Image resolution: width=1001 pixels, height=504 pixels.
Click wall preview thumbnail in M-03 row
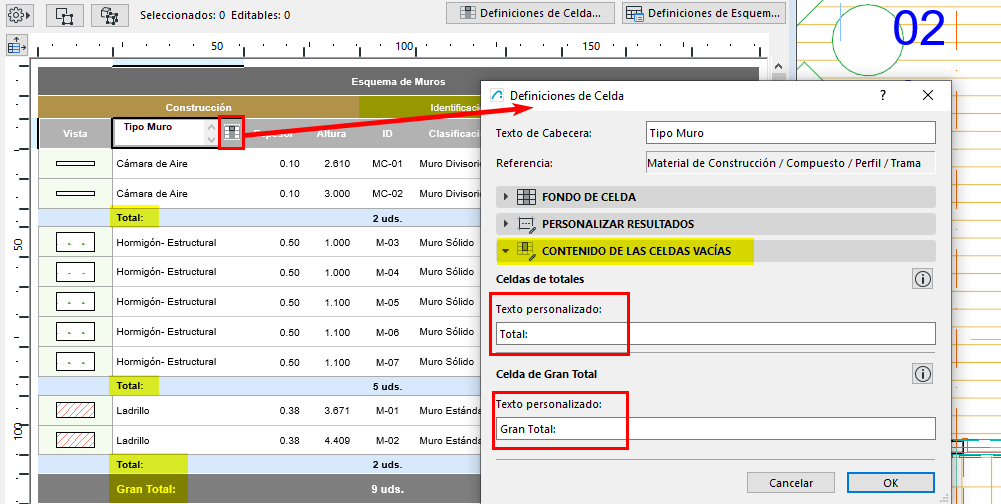tap(75, 242)
